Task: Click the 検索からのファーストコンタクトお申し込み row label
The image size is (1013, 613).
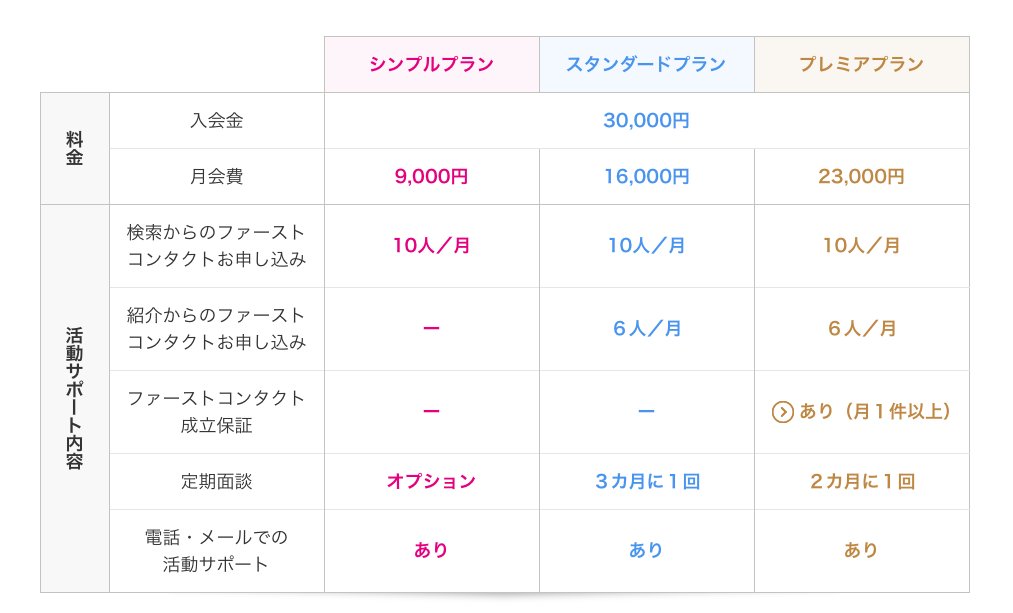Action: tap(216, 246)
